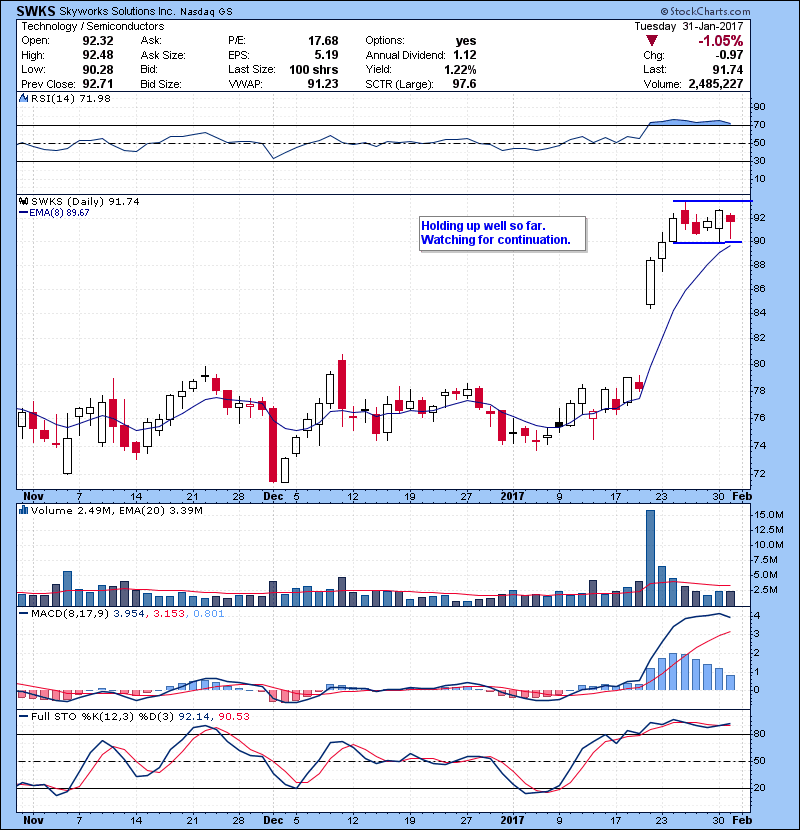Click the VWAP value 91.23
The width and height of the screenshot is (800, 830).
click(323, 84)
